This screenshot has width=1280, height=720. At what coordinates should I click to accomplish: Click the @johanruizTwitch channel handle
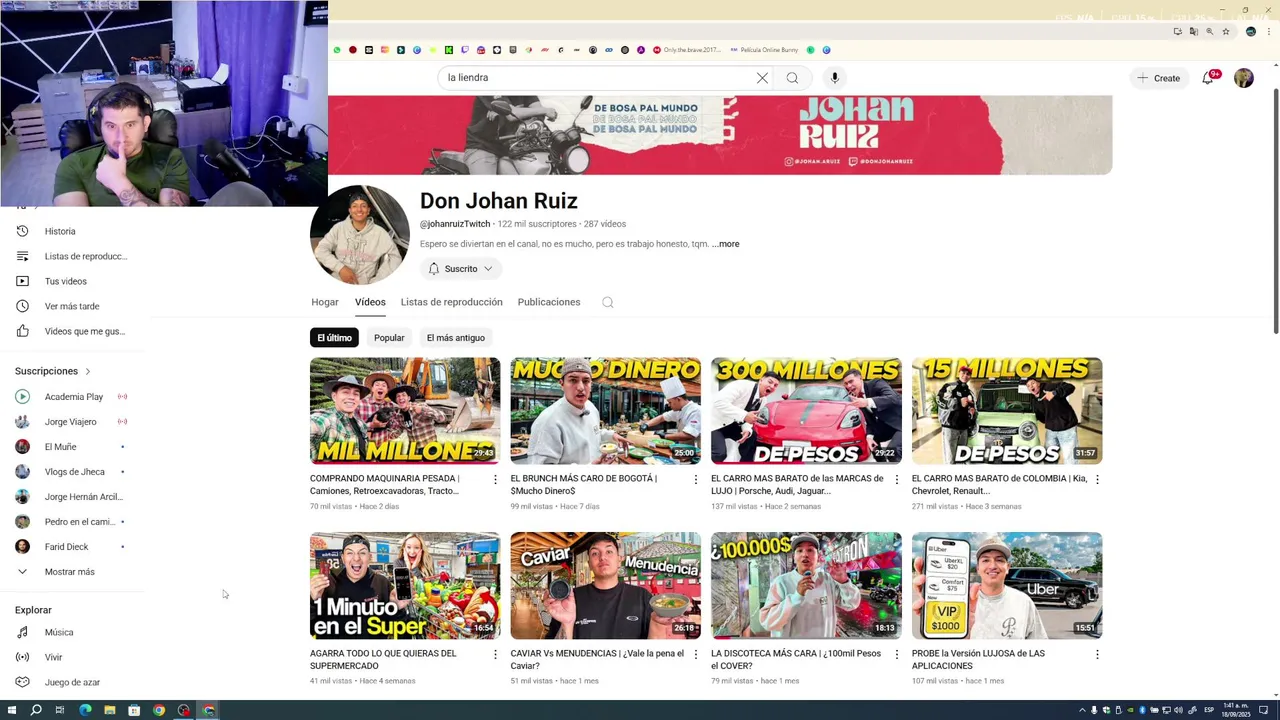(455, 224)
